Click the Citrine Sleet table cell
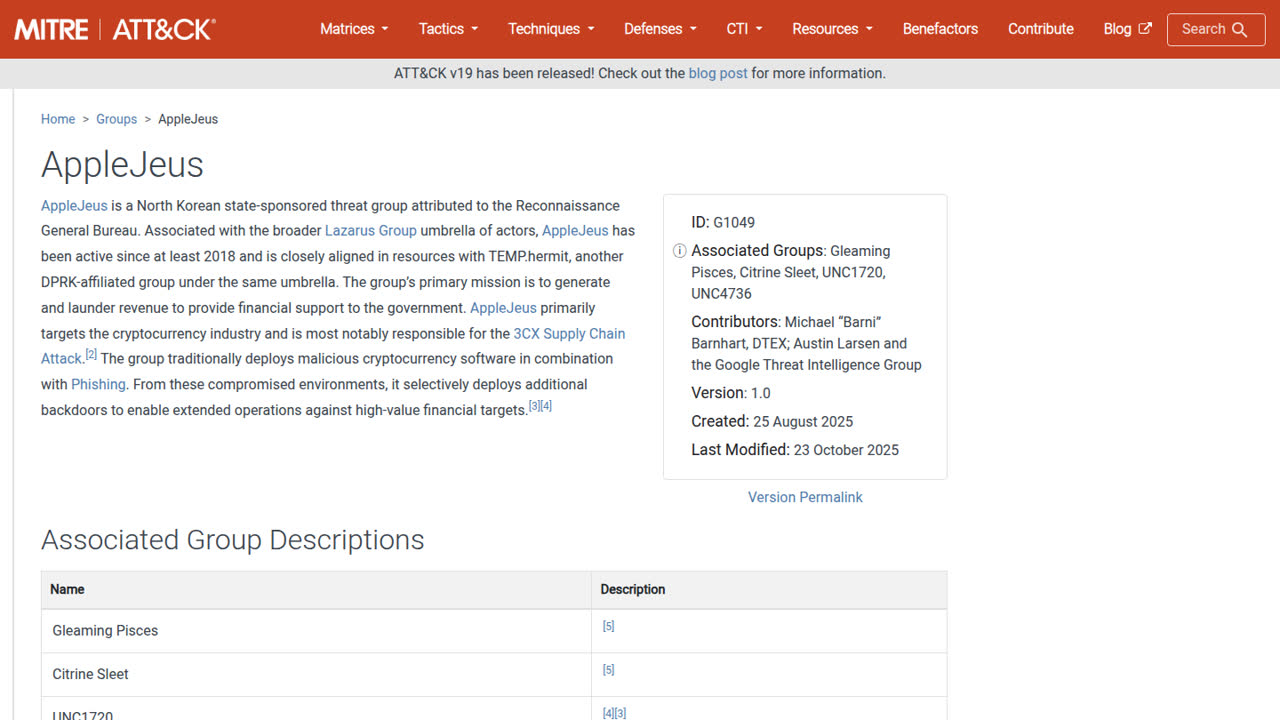 [x=316, y=675]
